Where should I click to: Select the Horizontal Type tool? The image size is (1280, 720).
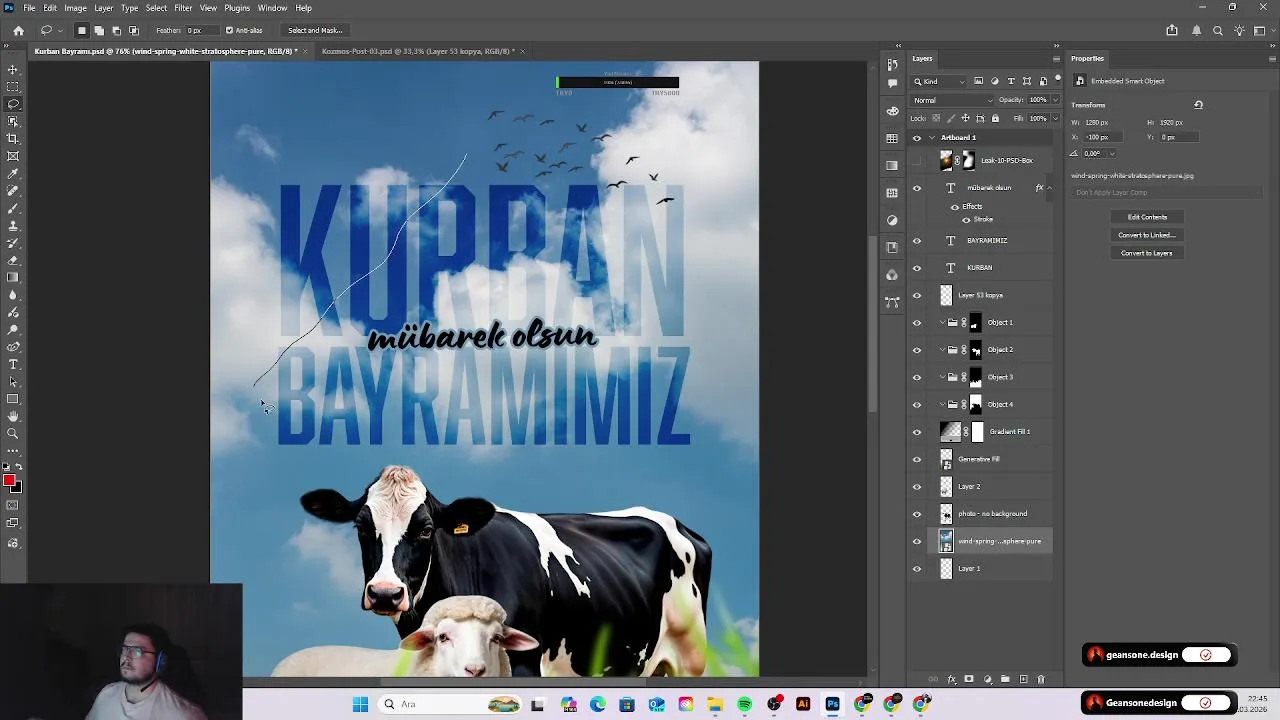point(13,364)
